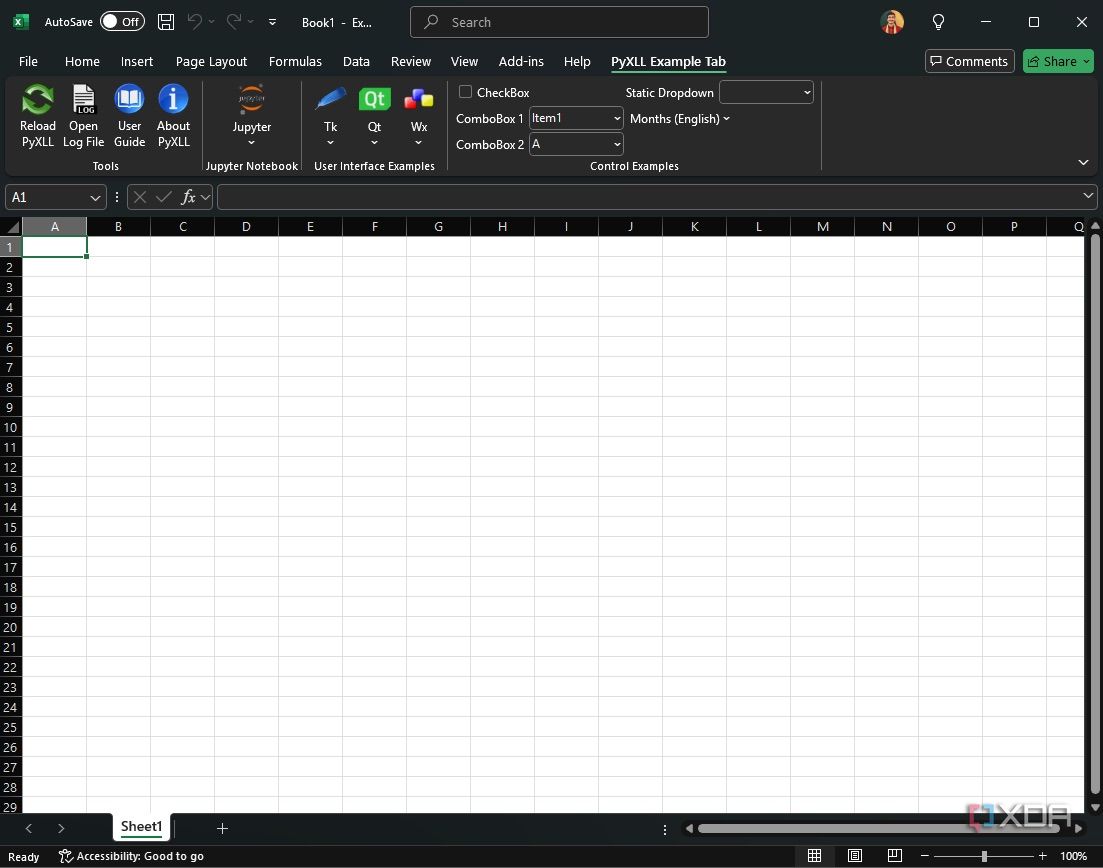Image resolution: width=1103 pixels, height=868 pixels.
Task: Click in the Search box
Action: pyautogui.click(x=559, y=22)
